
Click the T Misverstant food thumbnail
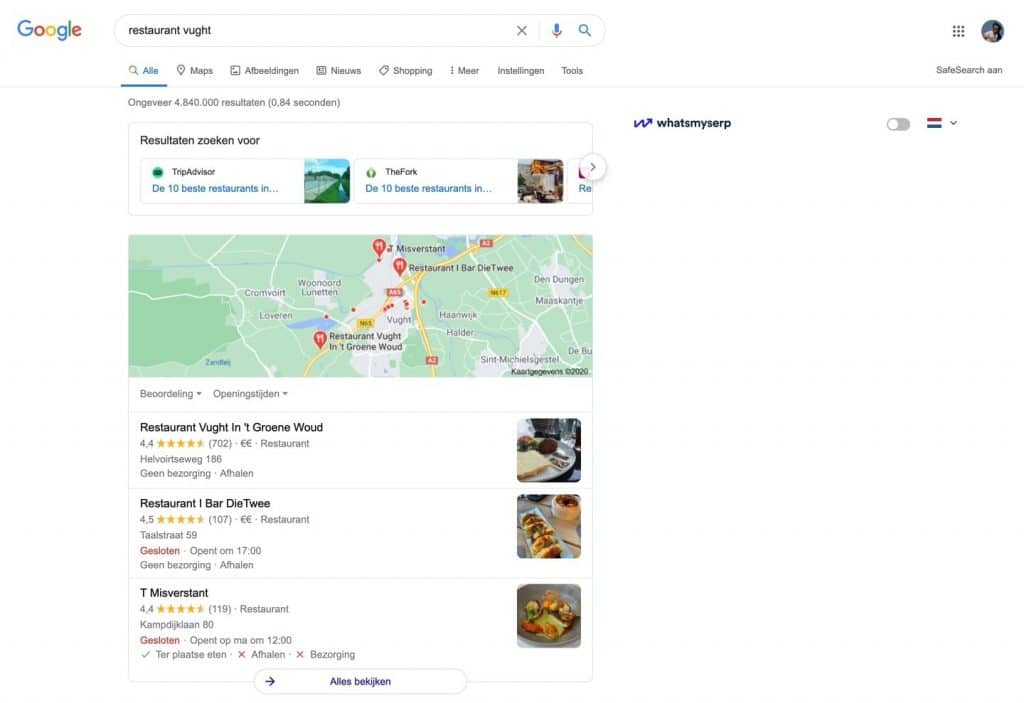[x=548, y=616]
